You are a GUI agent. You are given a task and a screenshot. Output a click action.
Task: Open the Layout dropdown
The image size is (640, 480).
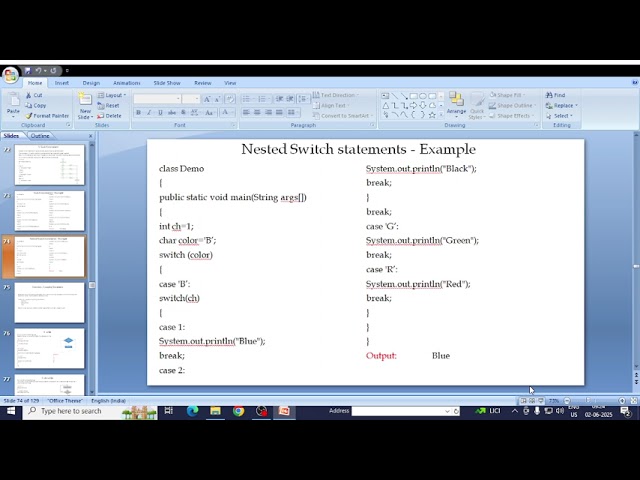pos(112,95)
